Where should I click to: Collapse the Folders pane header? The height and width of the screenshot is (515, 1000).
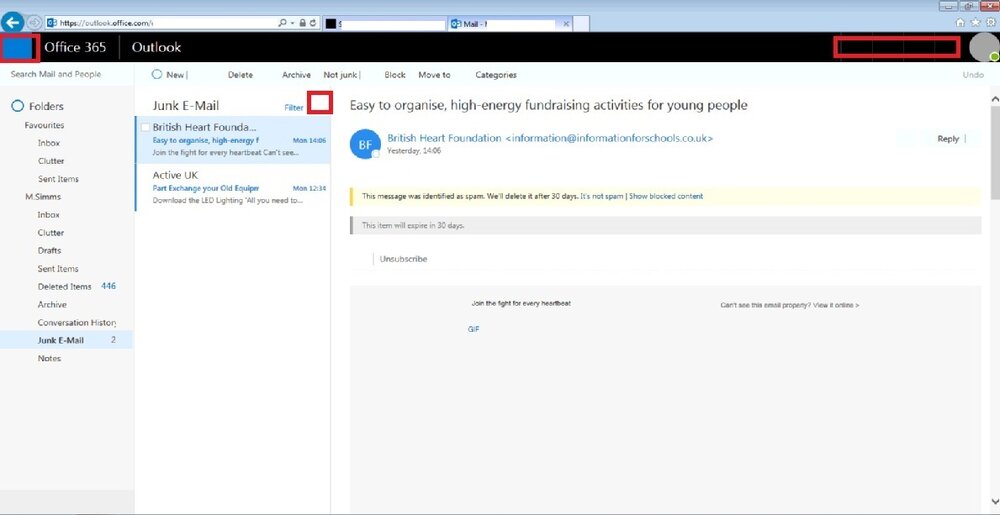click(x=47, y=106)
